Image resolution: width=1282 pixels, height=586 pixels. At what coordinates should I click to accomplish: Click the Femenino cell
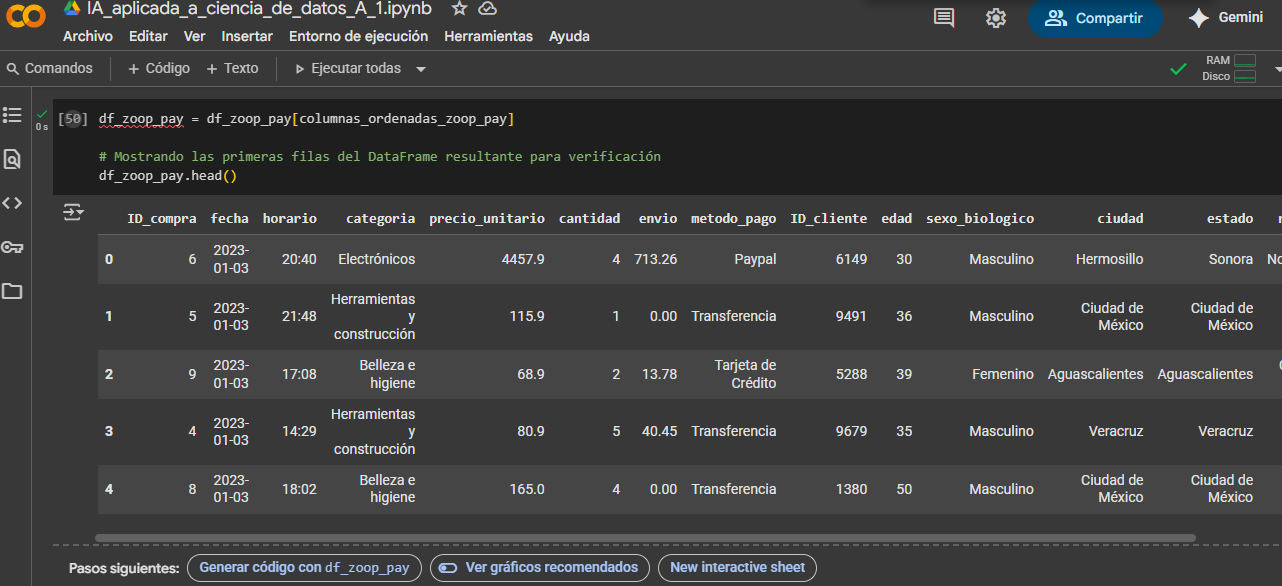click(1003, 374)
